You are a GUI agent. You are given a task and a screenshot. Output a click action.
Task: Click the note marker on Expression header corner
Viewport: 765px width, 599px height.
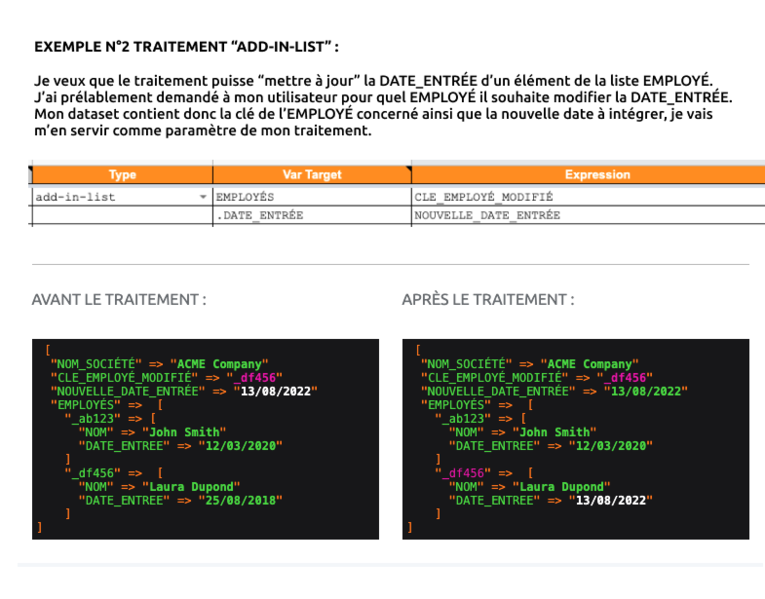pos(409,169)
